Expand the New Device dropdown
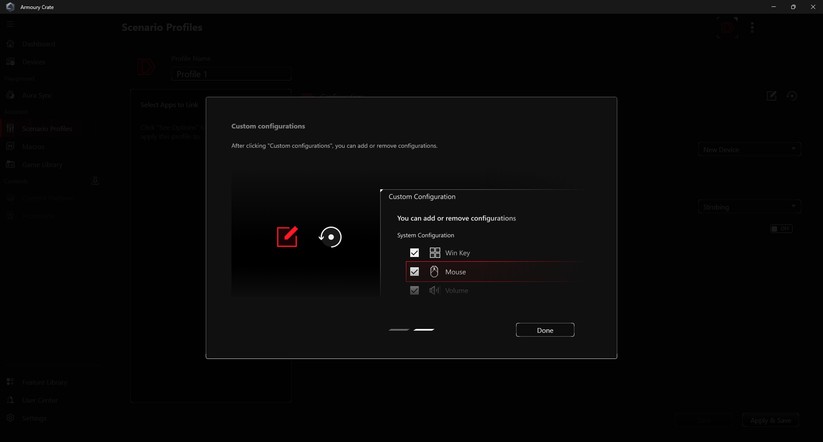 coord(750,150)
